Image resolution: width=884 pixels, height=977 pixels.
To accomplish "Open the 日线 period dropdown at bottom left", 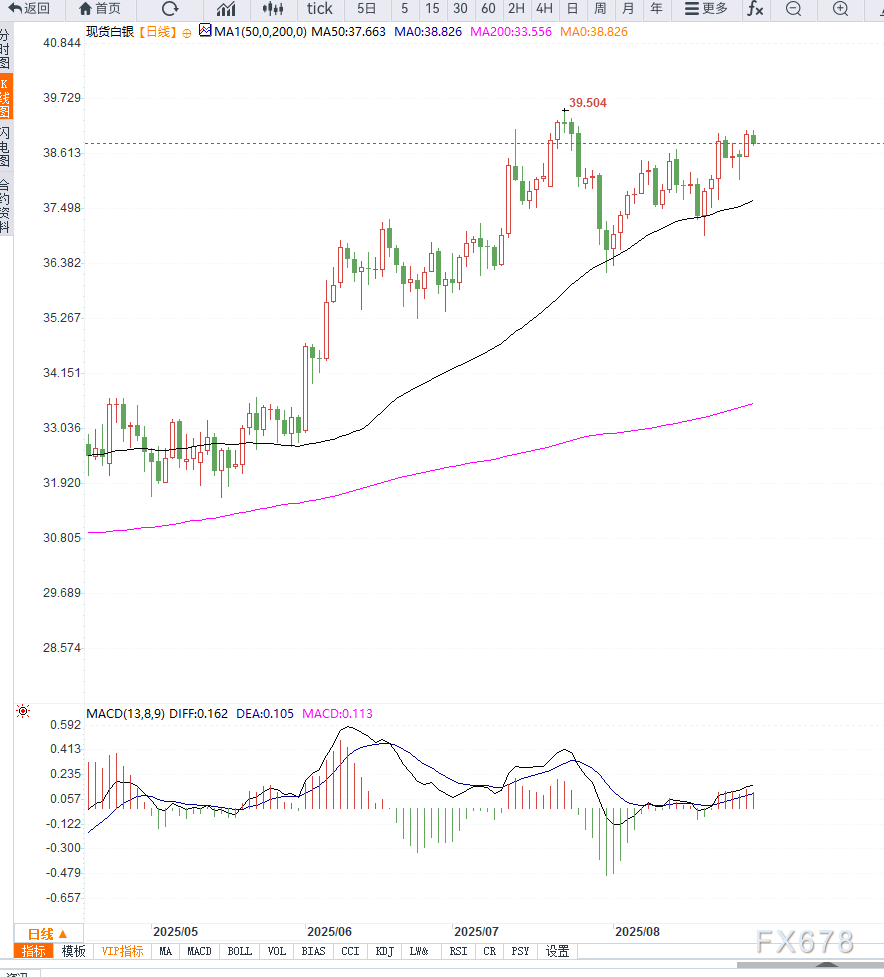I will [47, 932].
